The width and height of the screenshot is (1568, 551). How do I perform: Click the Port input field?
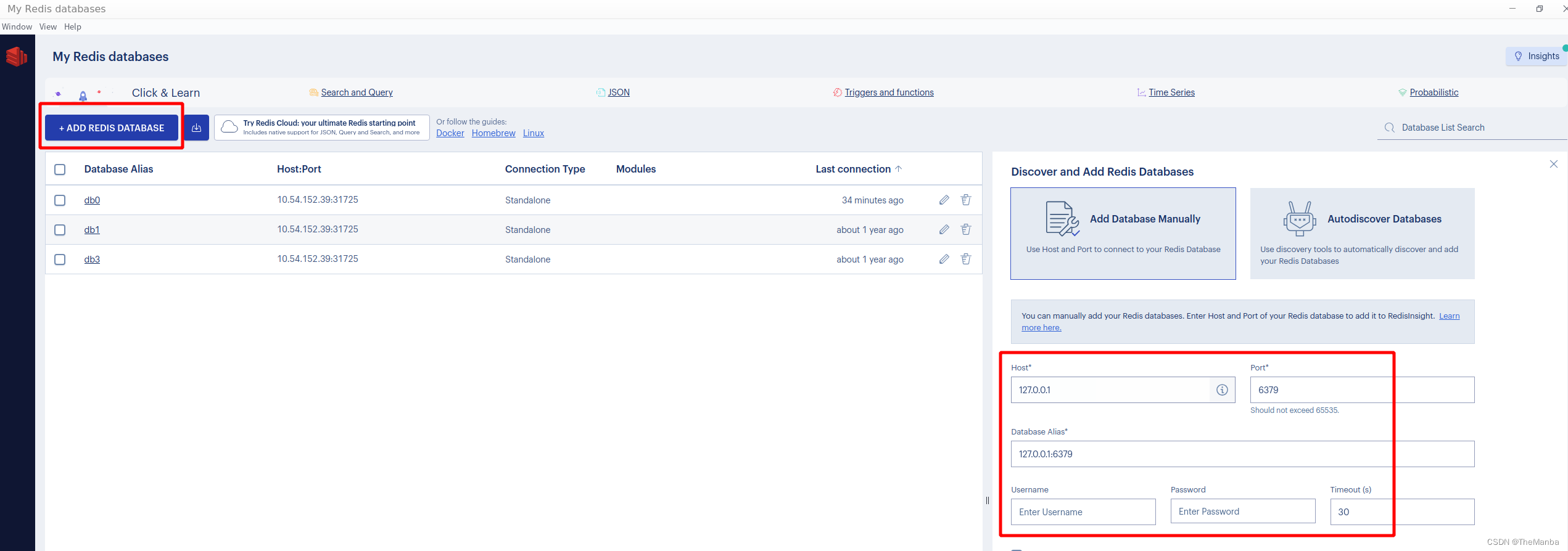click(x=1362, y=390)
